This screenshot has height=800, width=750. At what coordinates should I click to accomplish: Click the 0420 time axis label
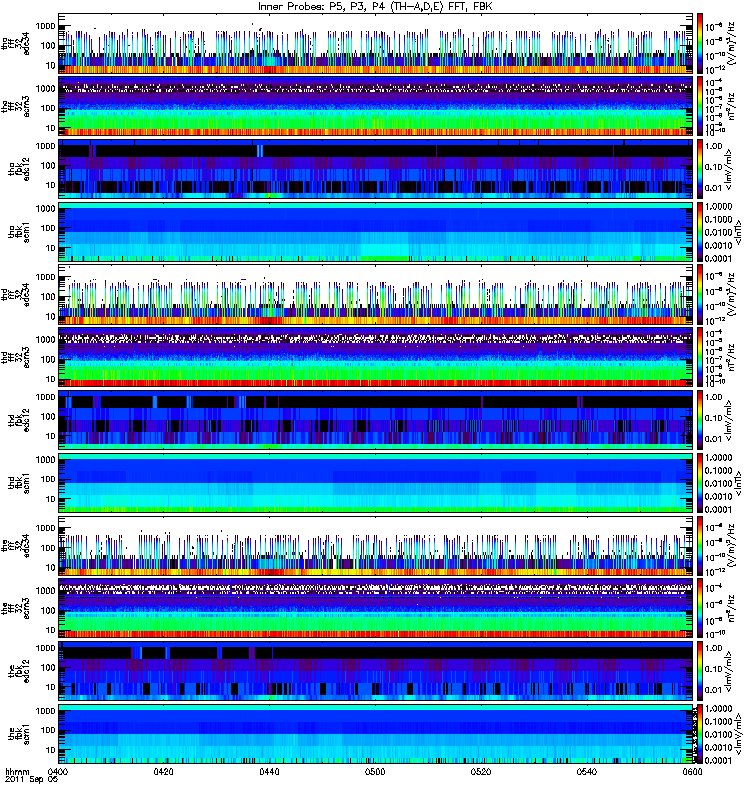(163, 771)
